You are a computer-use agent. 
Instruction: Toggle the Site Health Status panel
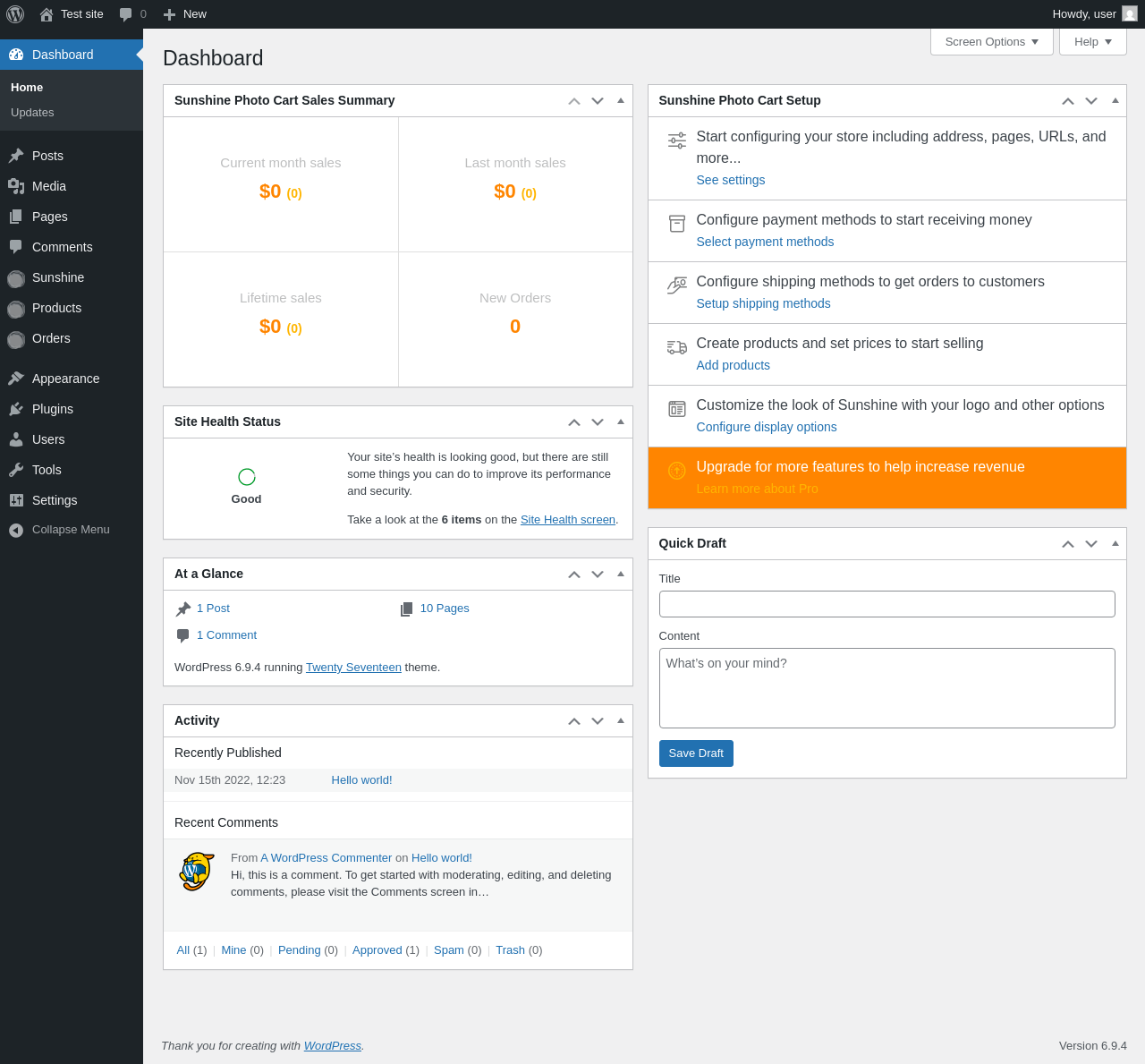click(621, 421)
